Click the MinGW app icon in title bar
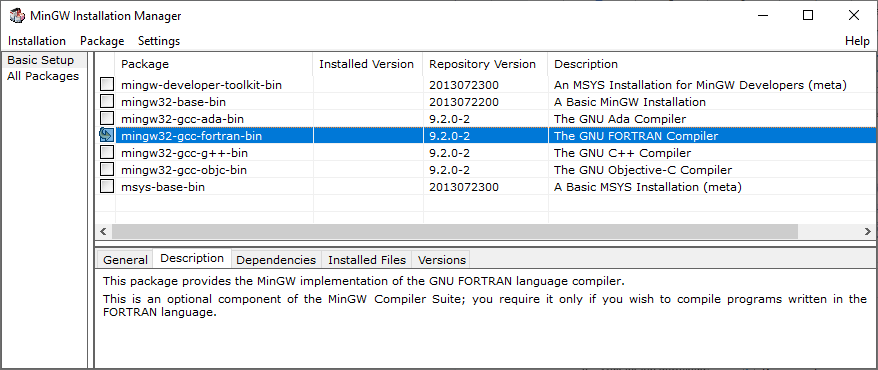Screen dimensions: 878x370 17,15
